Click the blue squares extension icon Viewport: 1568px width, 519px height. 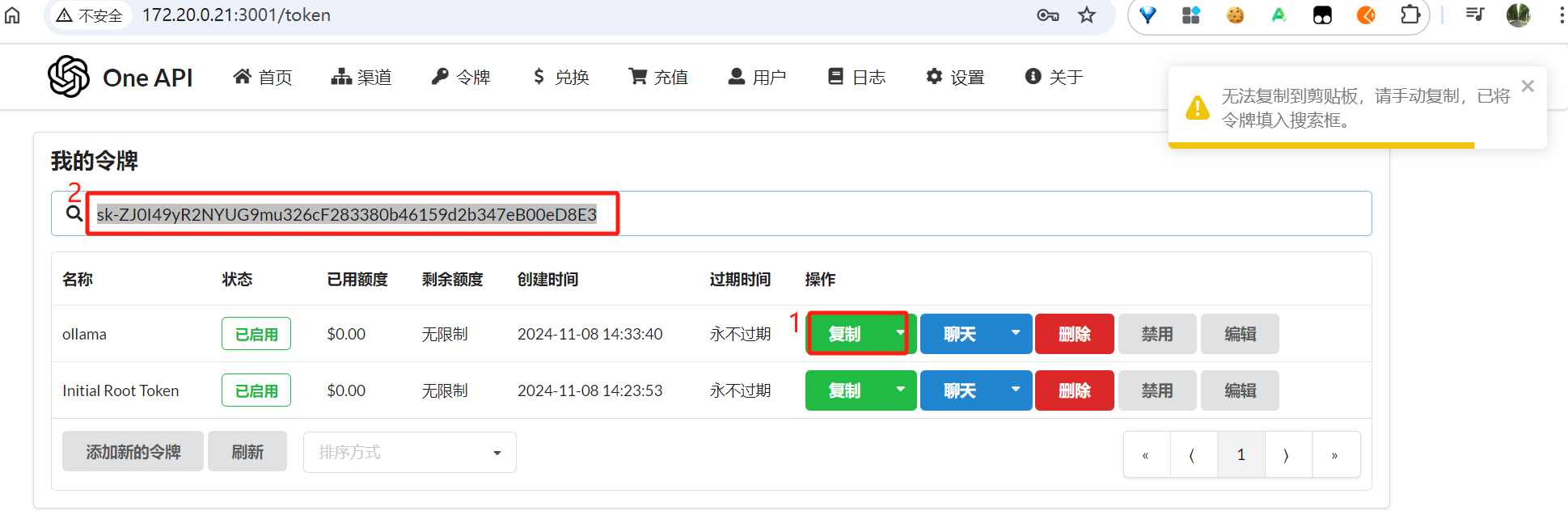coord(1191,15)
